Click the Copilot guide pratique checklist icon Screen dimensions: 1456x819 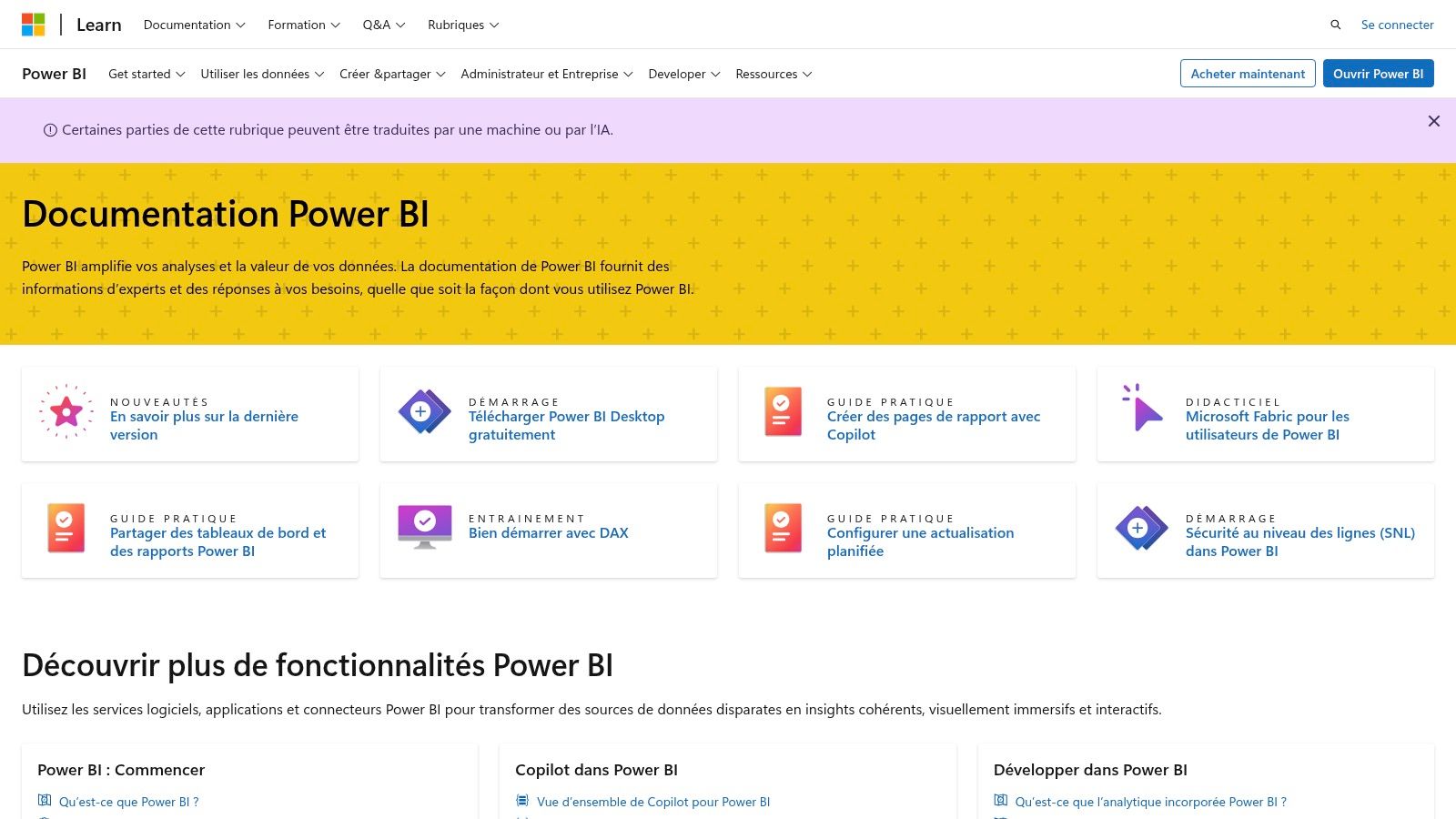tap(783, 412)
